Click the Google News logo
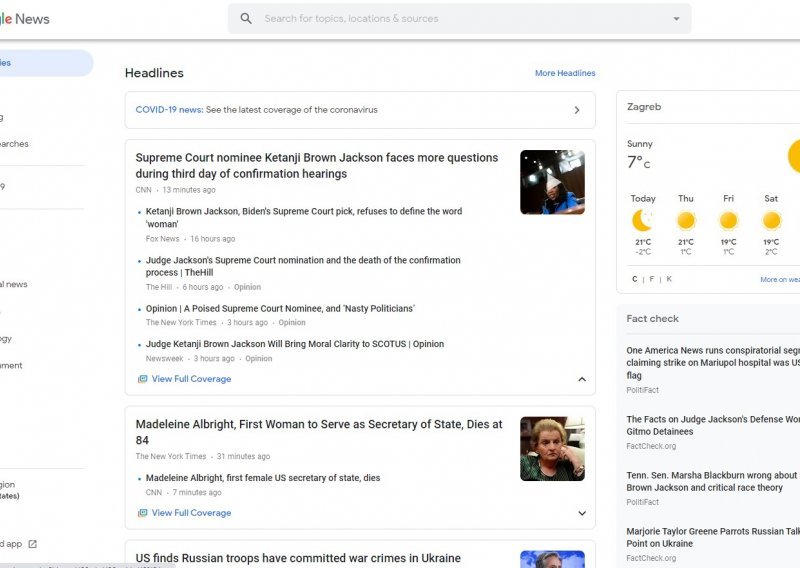This screenshot has height=568, width=800. click(24, 19)
